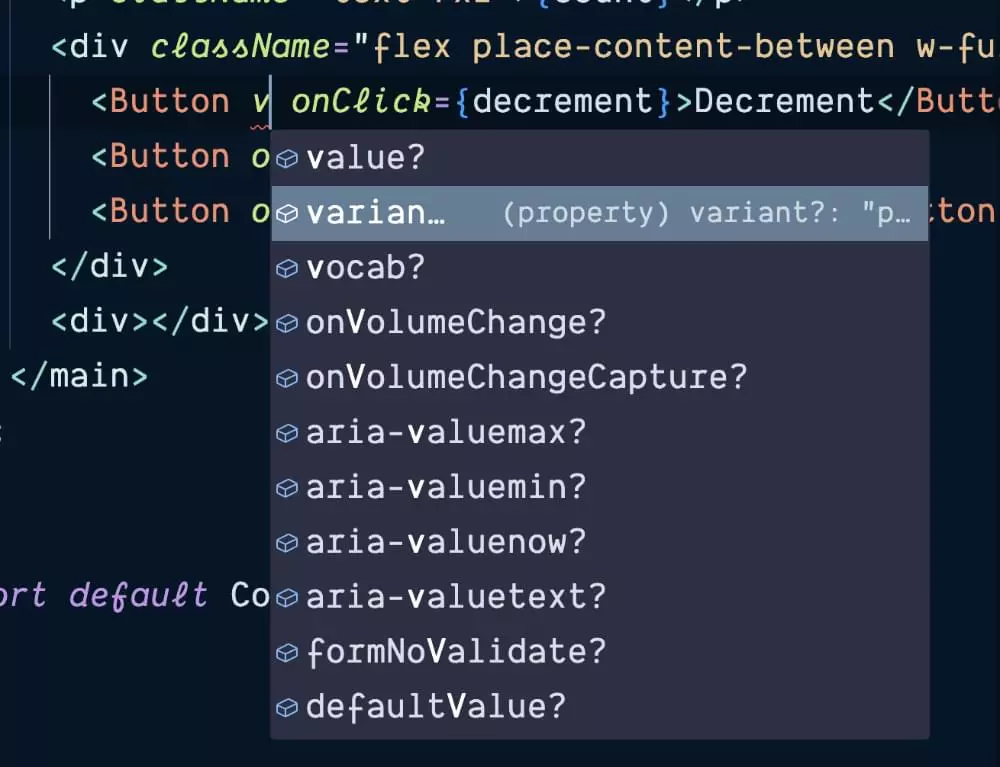The image size is (1000, 767).
Task: Click the className attribute on the div
Action: [240, 47]
